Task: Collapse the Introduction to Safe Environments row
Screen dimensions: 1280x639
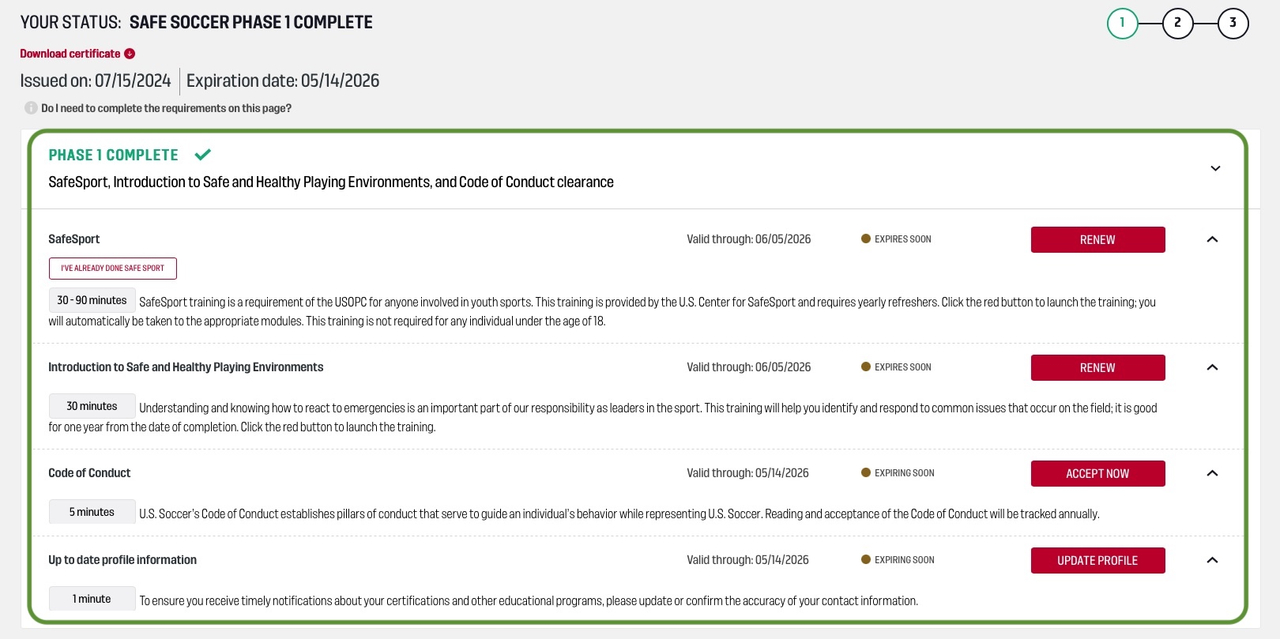Action: 1212,367
